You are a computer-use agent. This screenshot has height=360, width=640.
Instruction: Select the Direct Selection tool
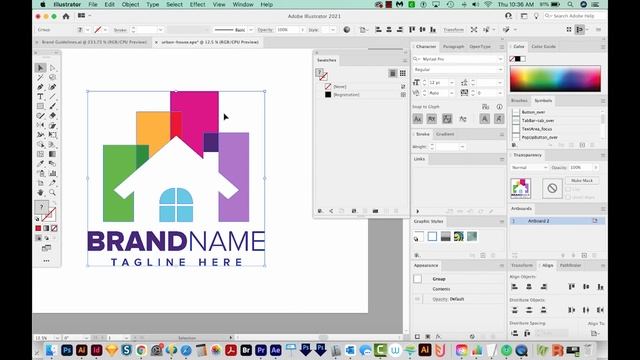[x=53, y=68]
